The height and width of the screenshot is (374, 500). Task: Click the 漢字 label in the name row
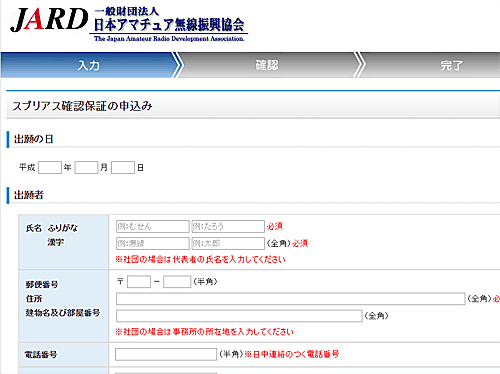point(55,242)
